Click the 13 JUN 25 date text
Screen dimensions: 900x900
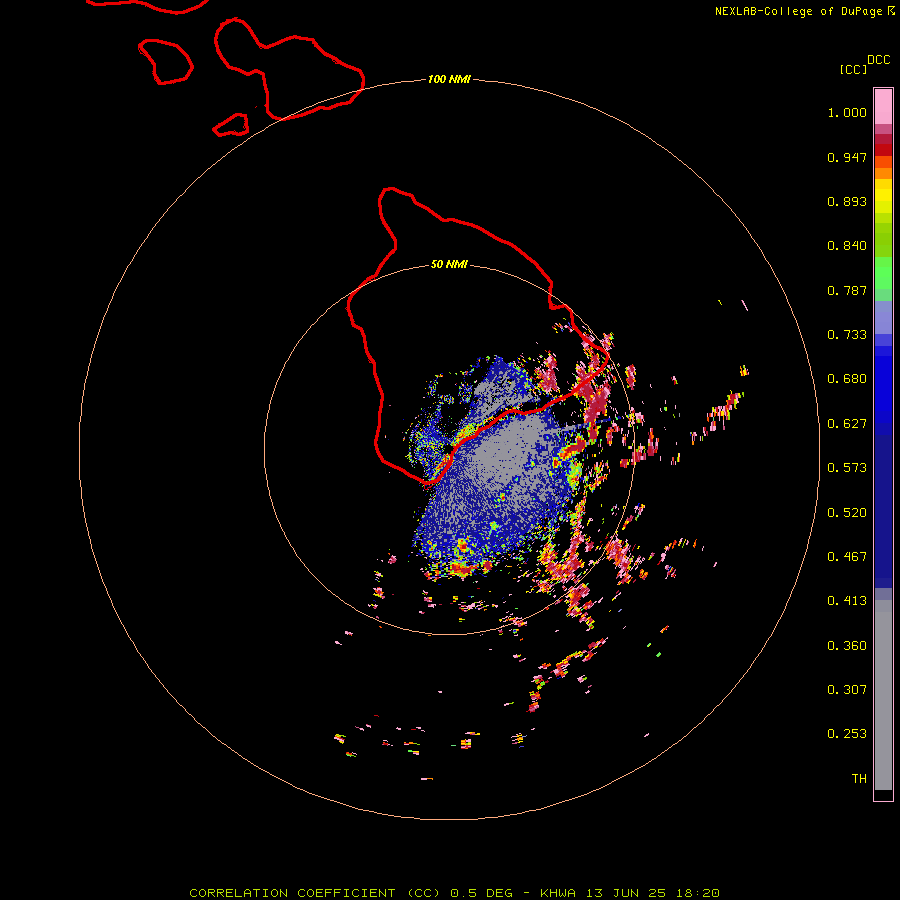(626, 893)
